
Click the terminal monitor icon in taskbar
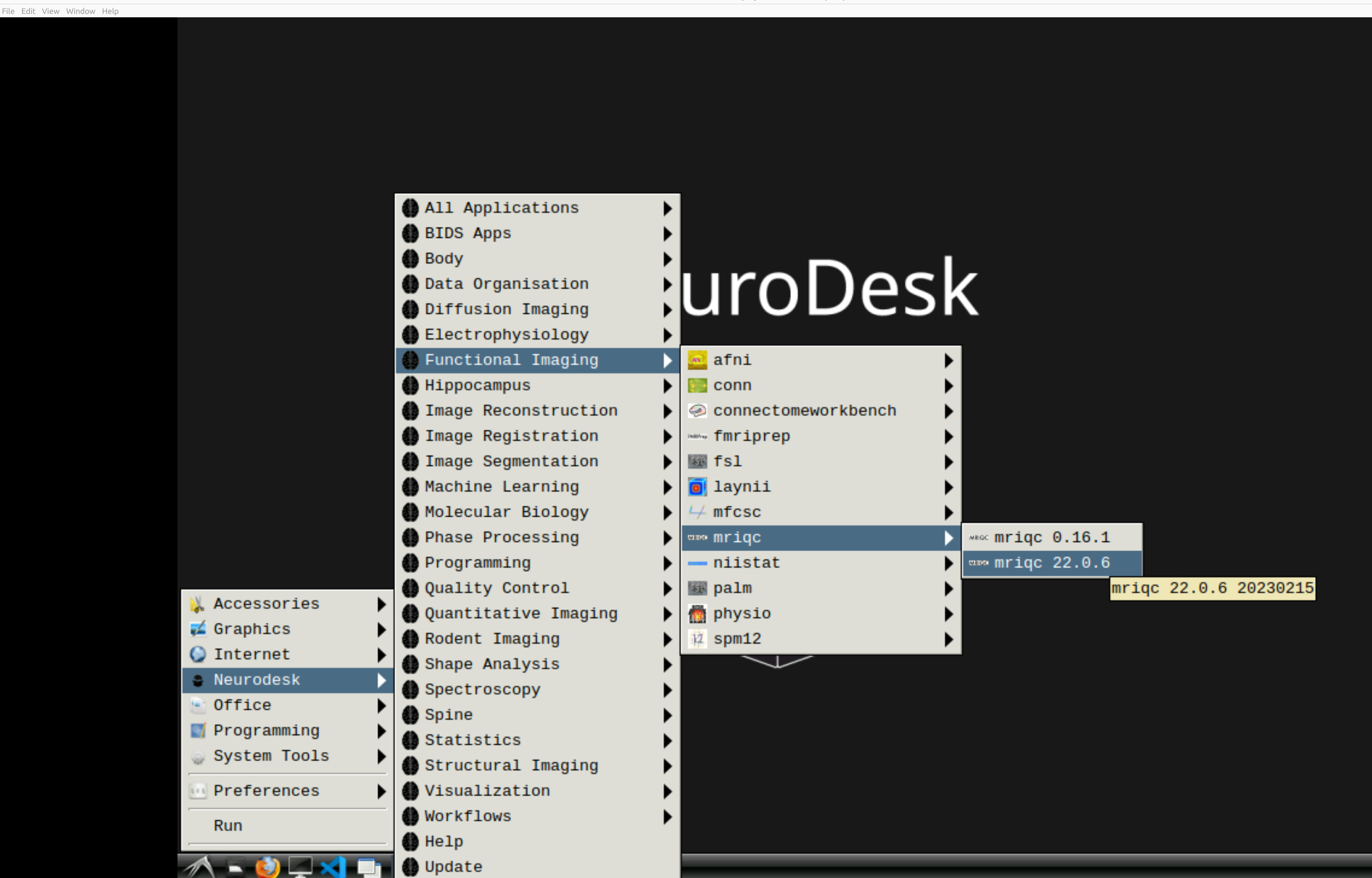[300, 867]
